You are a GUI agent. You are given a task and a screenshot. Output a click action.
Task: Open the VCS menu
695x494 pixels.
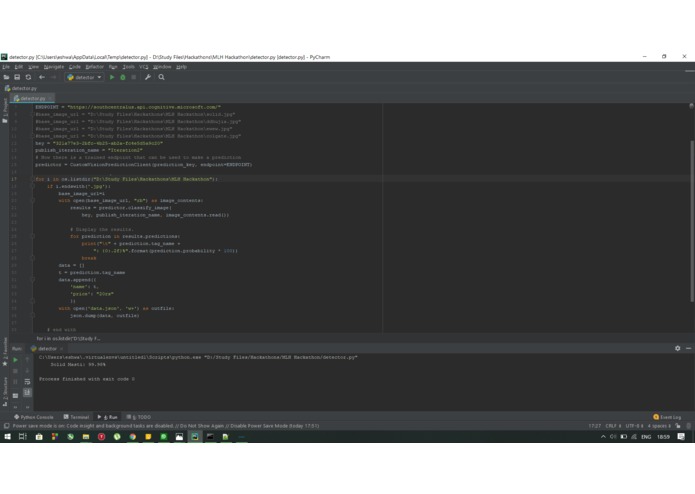144,67
